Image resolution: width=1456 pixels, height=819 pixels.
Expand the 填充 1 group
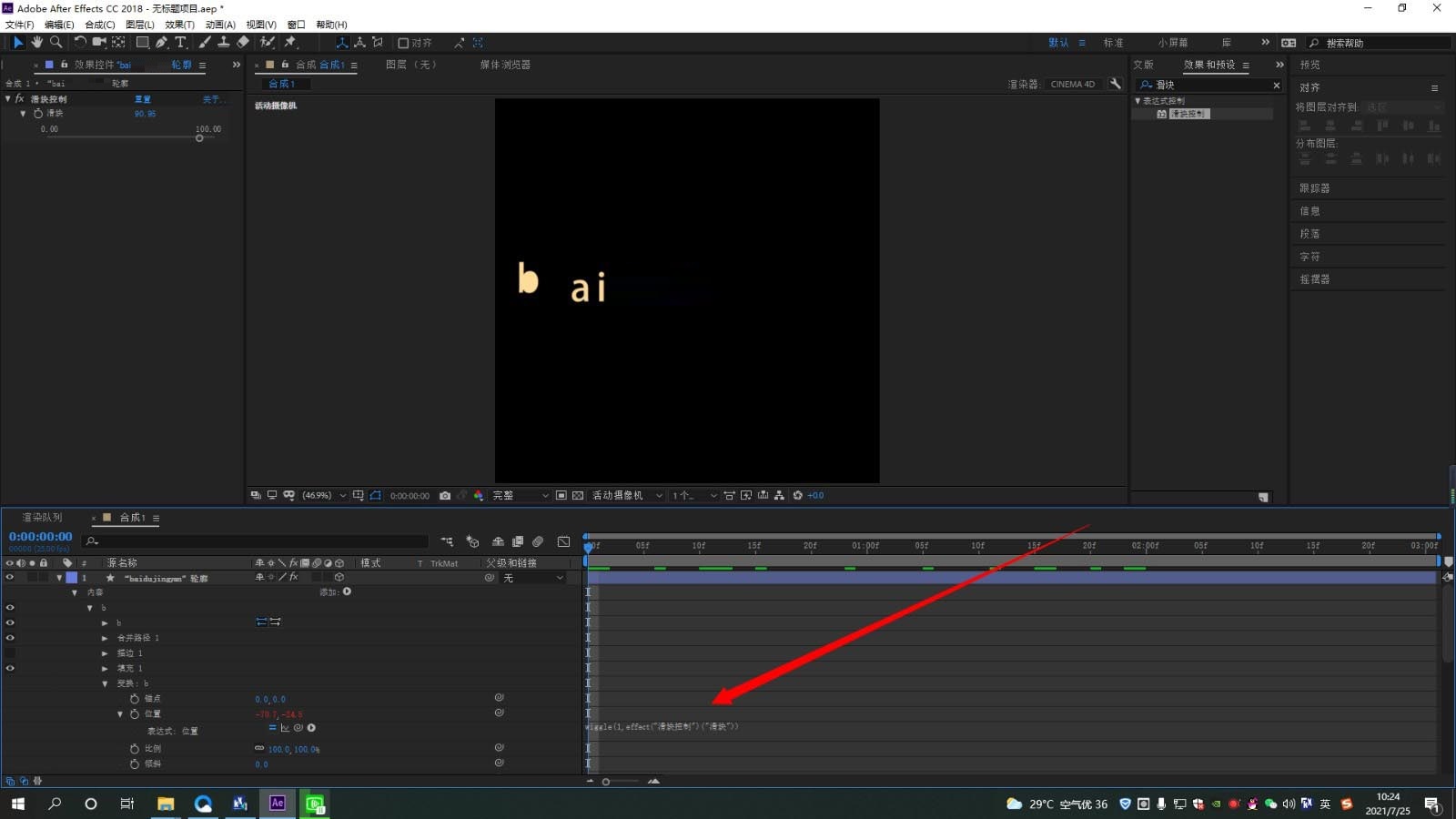coord(105,669)
